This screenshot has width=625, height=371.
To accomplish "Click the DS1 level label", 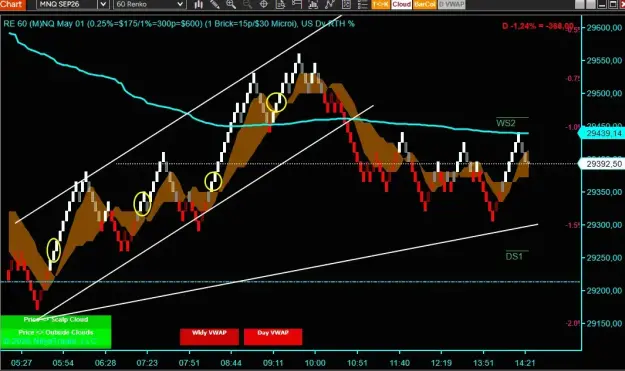I will click(514, 257).
